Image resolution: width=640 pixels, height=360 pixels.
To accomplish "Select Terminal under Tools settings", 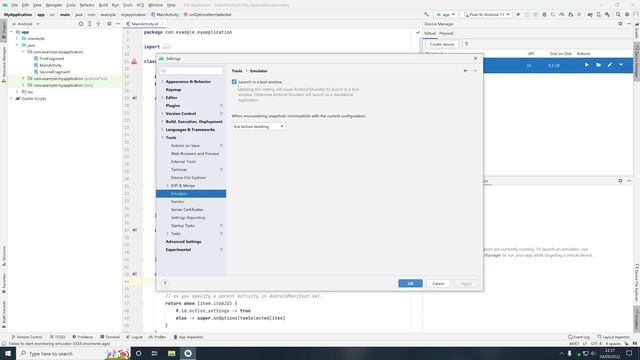I will click(x=178, y=169).
